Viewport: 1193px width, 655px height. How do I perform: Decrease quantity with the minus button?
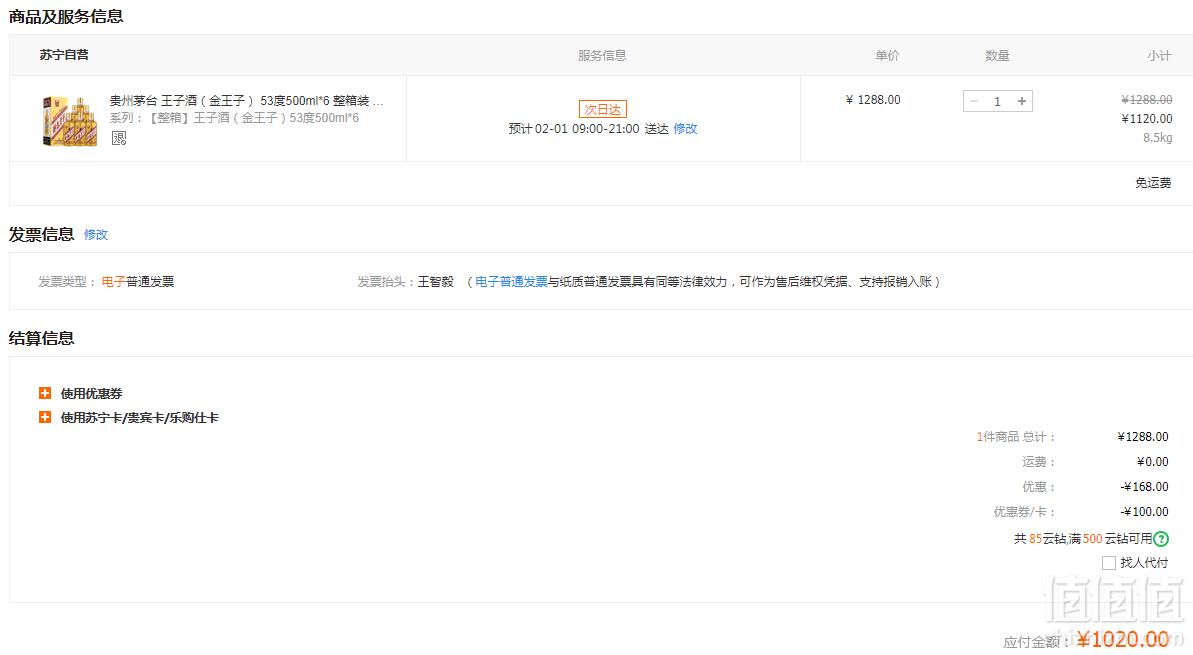tap(974, 101)
